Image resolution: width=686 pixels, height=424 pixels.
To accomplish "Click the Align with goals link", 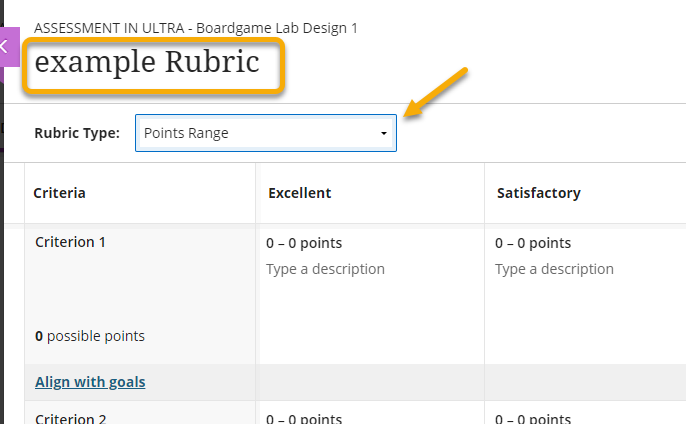I will point(90,382).
